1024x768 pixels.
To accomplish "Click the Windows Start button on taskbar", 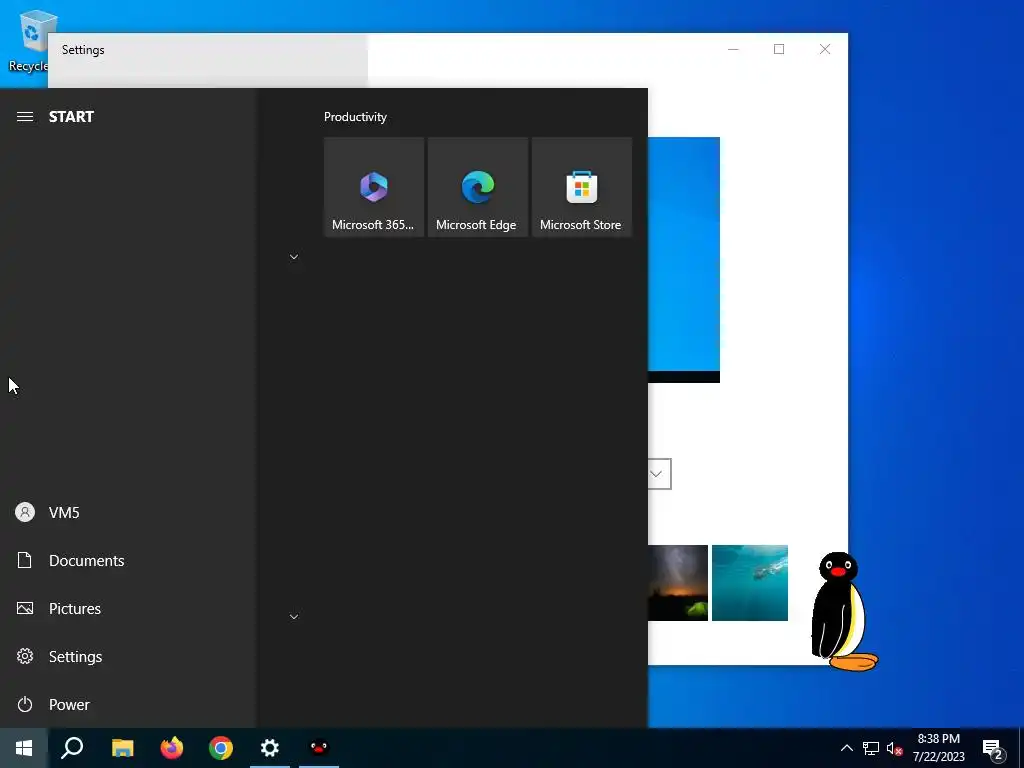I will coord(24,748).
